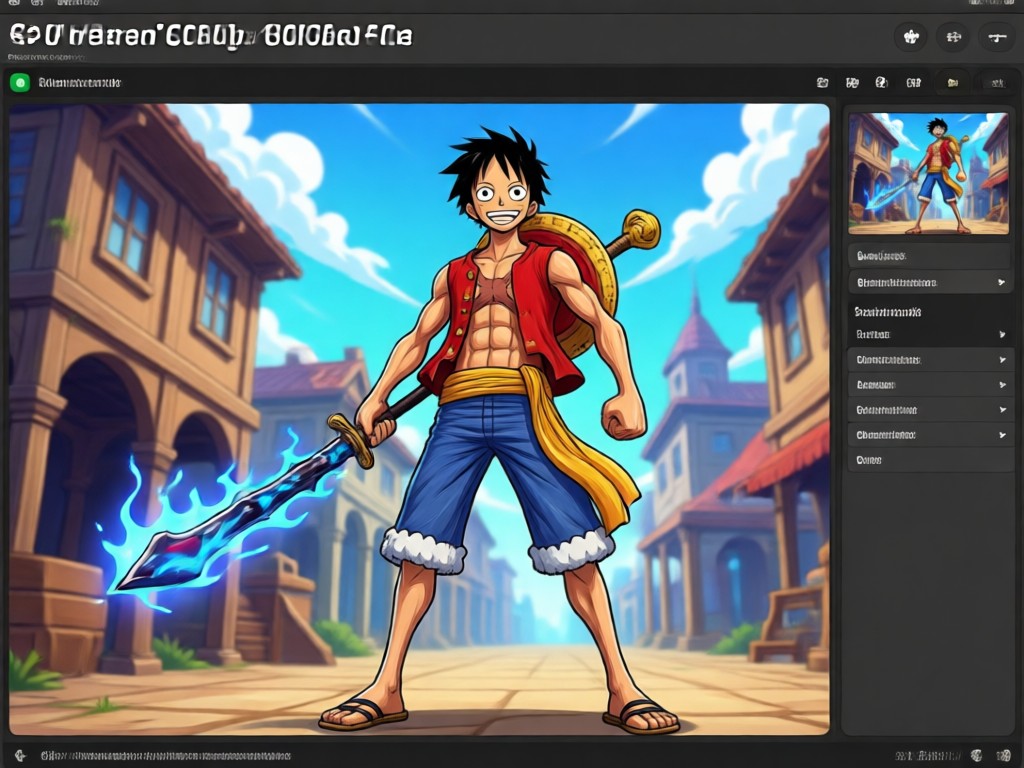Screen dimensions: 1024x768
Task: Expand the dark-highlighted row under the section heading
Action: tap(931, 334)
